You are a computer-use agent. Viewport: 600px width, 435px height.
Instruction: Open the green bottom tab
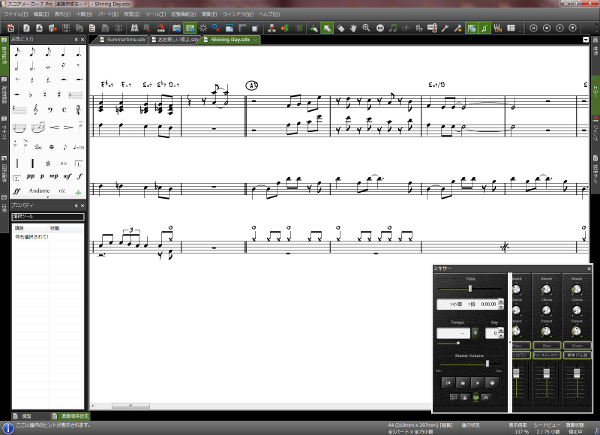[x=70, y=416]
